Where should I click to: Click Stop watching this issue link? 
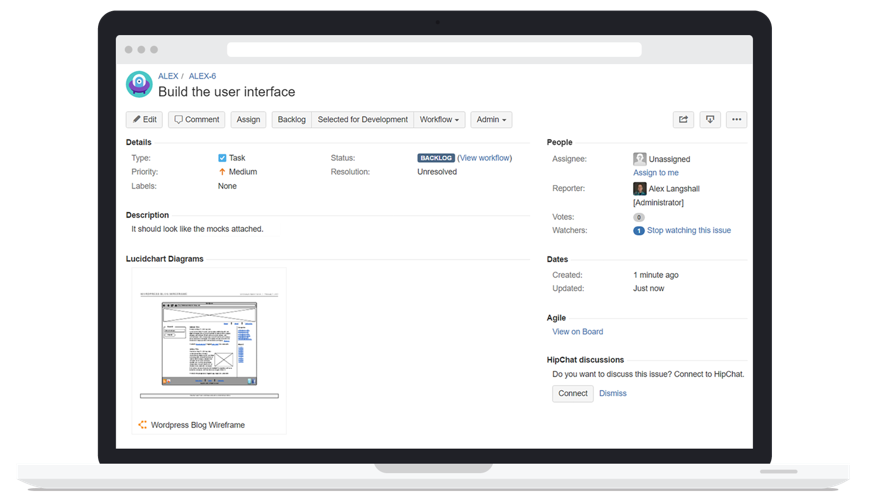pos(689,231)
